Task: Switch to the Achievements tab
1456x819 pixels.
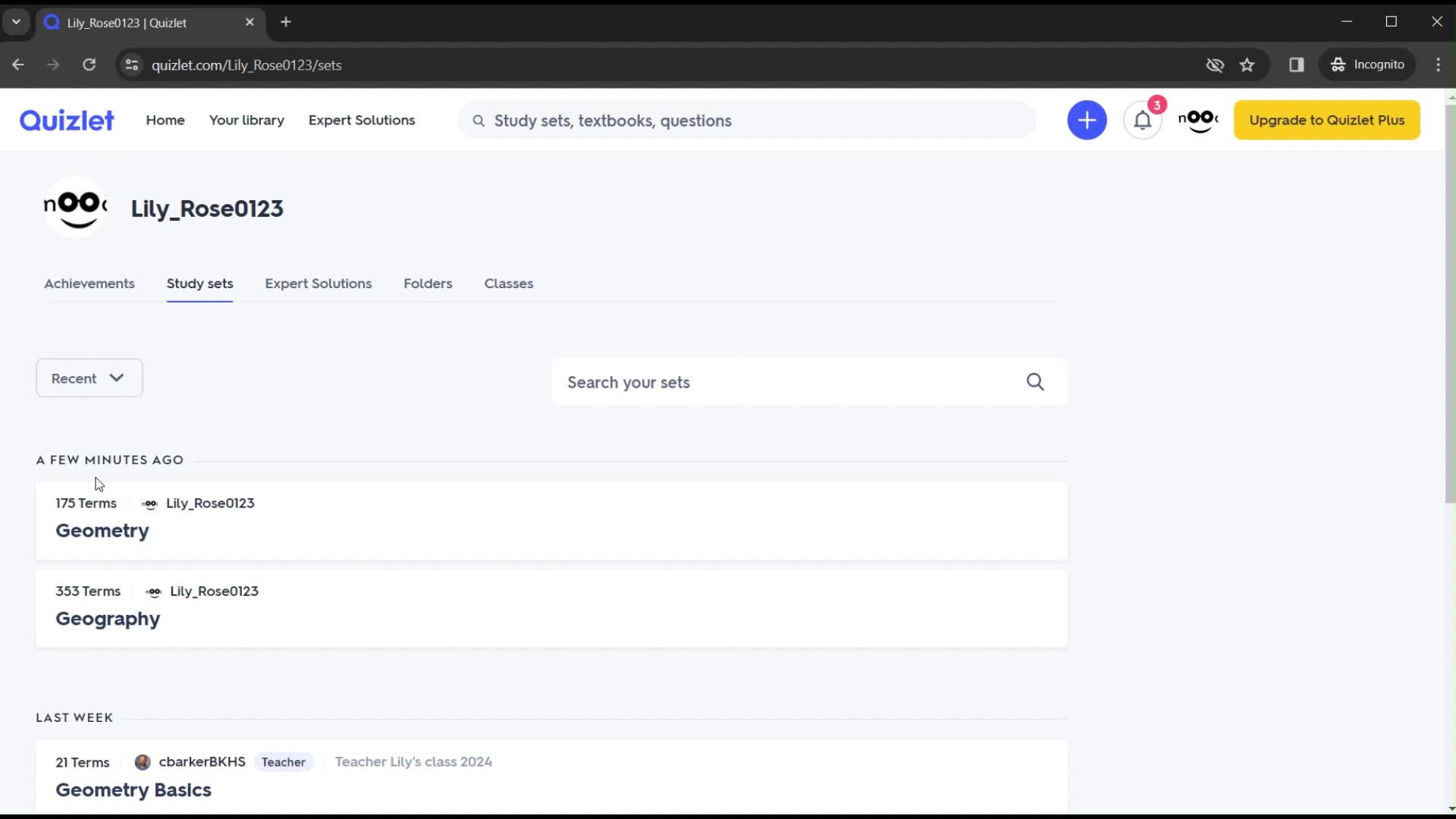Action: 89,283
